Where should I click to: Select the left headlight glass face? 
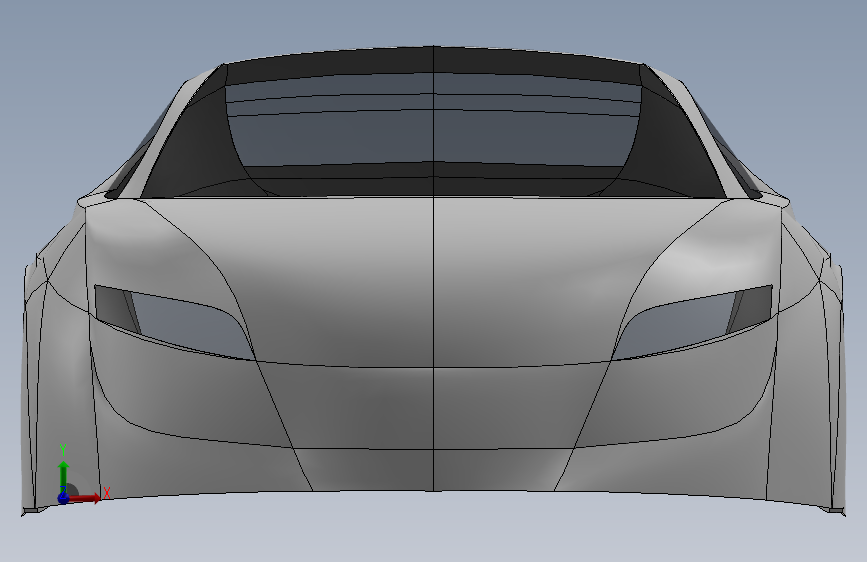click(x=191, y=326)
